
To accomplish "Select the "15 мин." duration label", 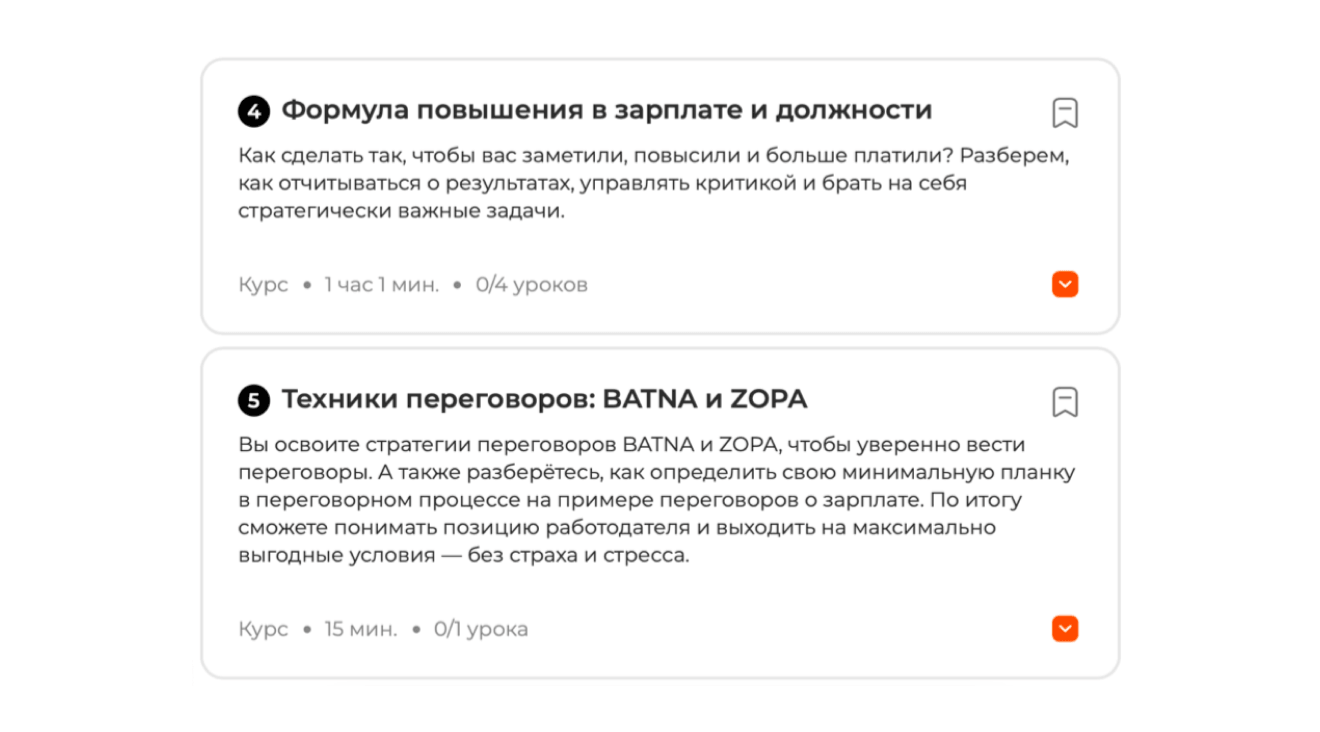I will tap(360, 630).
